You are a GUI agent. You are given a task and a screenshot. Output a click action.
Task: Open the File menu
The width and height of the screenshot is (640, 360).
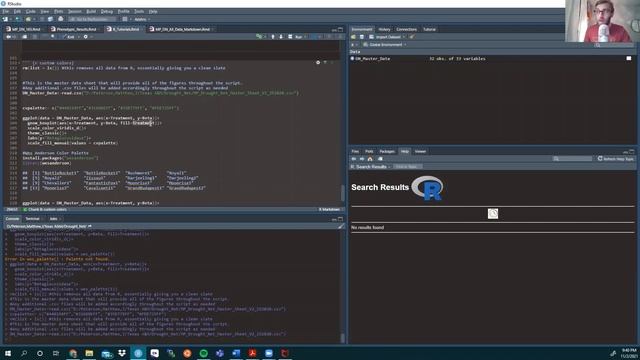(x=5, y=11)
